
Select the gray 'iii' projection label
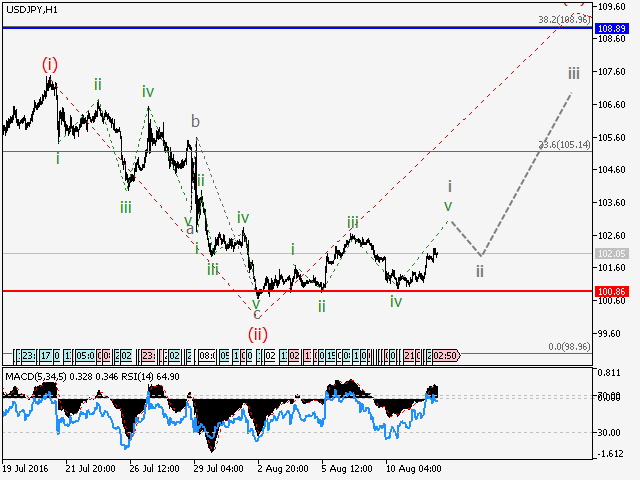574,74
